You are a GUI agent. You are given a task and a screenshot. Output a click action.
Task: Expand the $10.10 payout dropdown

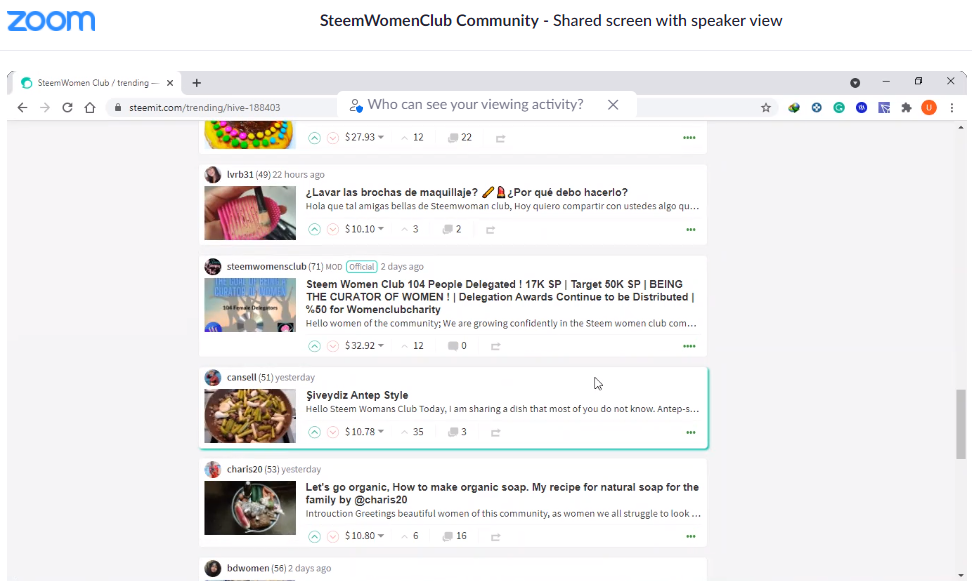tap(364, 229)
